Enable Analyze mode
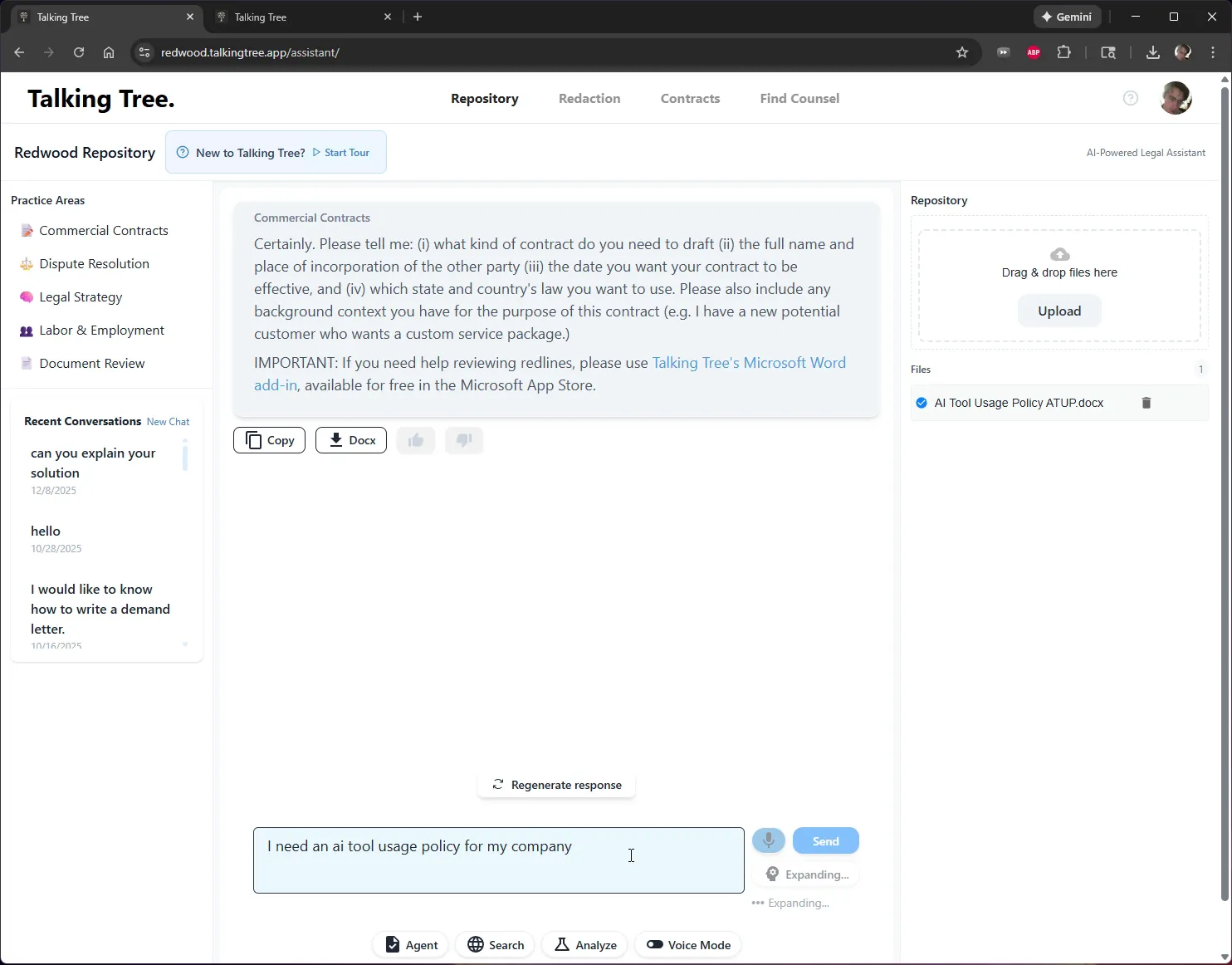This screenshot has width=1232, height=965. tap(585, 944)
